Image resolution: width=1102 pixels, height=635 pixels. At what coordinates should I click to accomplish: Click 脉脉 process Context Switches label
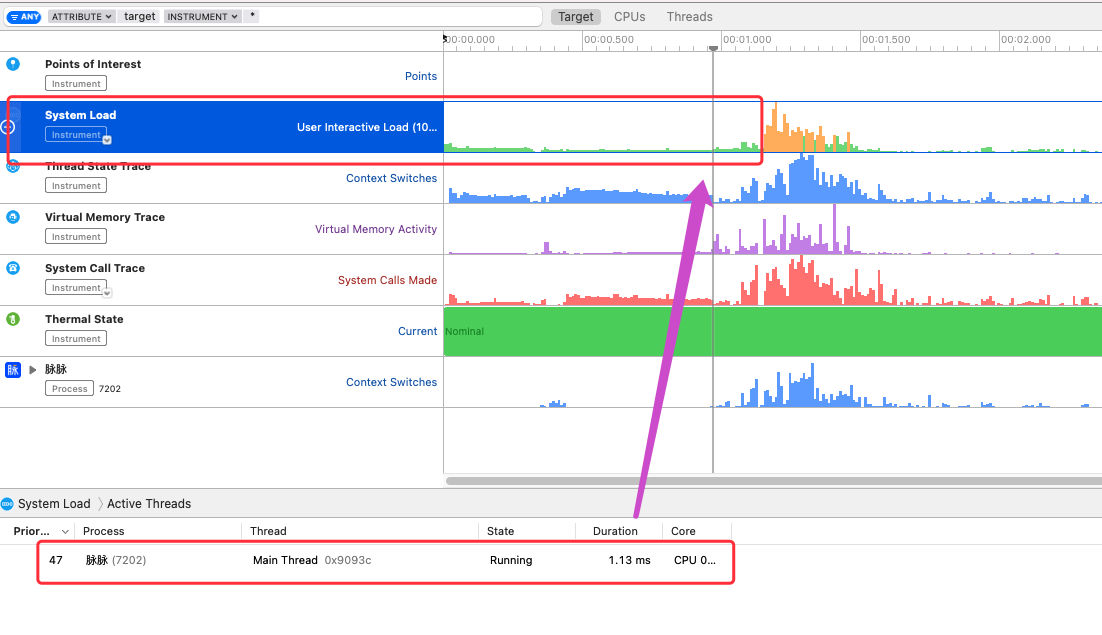pyautogui.click(x=391, y=382)
